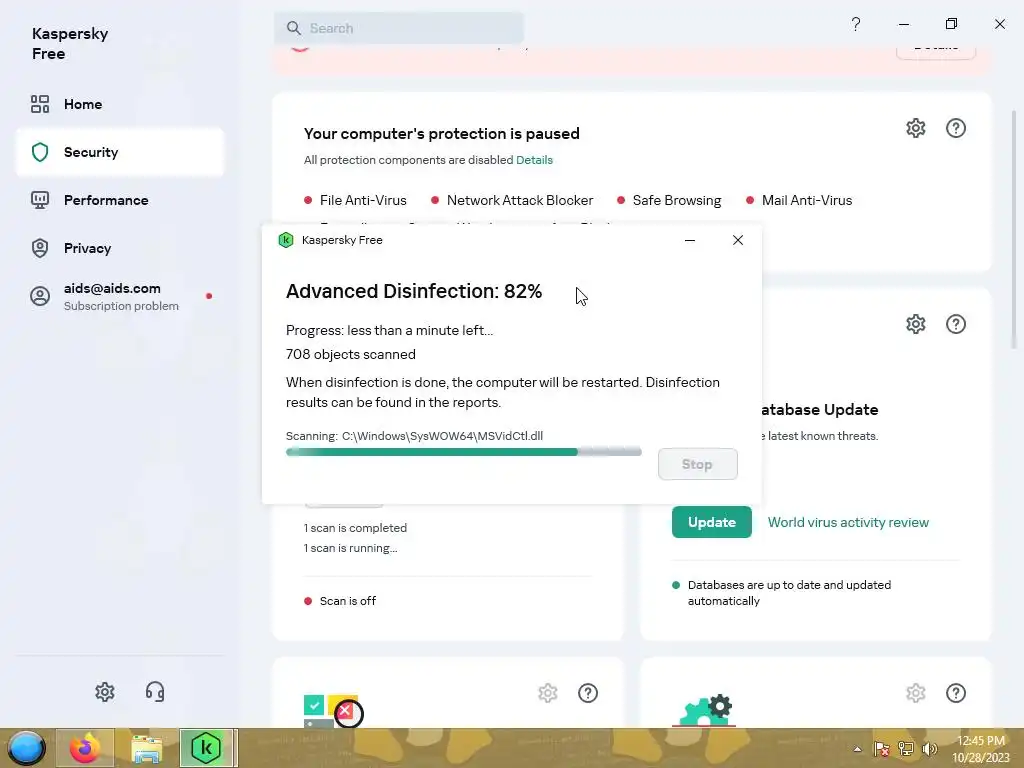The image size is (1024, 768).
Task: Open help icon on bottom-left card
Action: pyautogui.click(x=588, y=693)
